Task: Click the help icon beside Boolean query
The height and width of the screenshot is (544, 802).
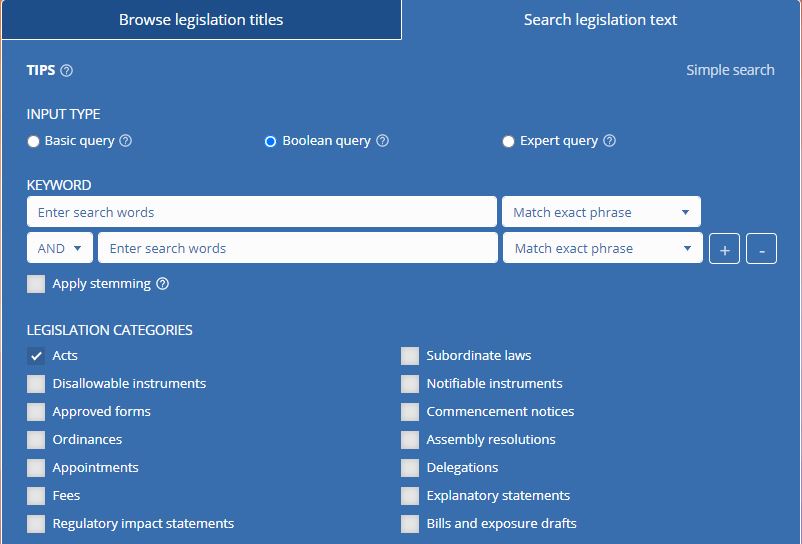Action: pyautogui.click(x=382, y=141)
